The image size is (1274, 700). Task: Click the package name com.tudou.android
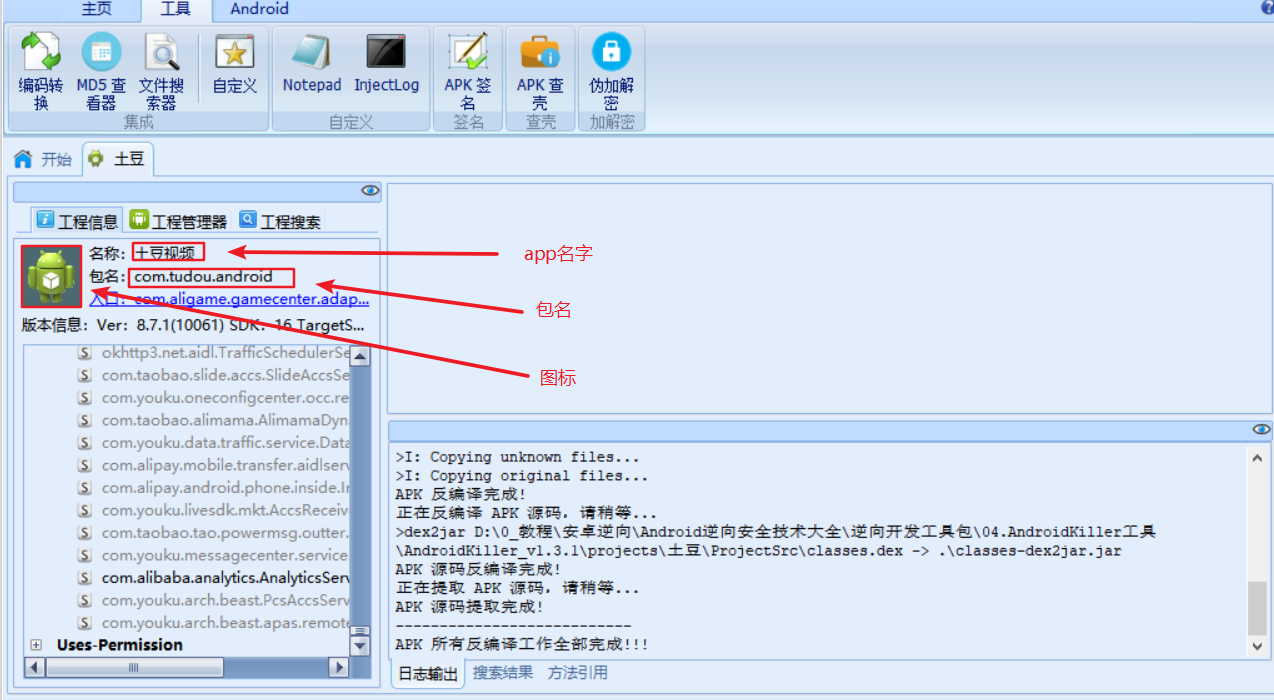[x=204, y=277]
